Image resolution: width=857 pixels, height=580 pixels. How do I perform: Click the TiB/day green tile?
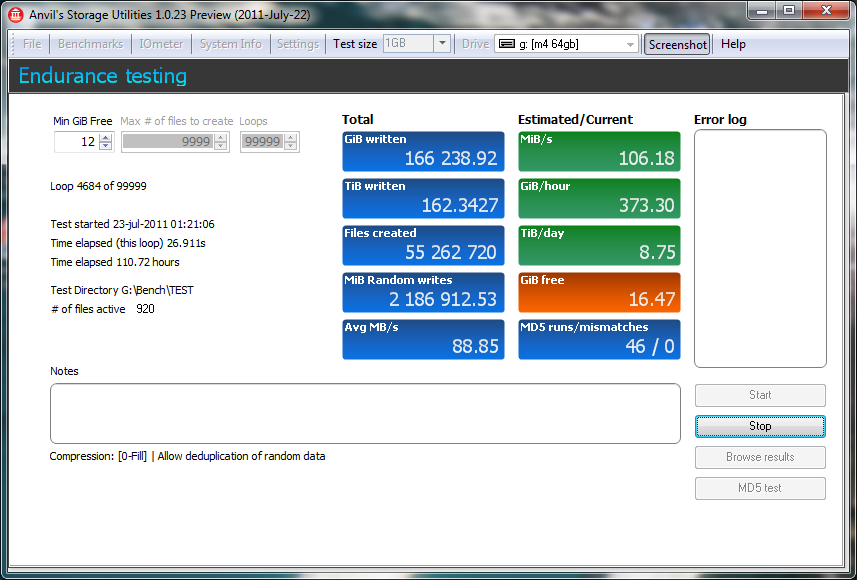pyautogui.click(x=600, y=245)
